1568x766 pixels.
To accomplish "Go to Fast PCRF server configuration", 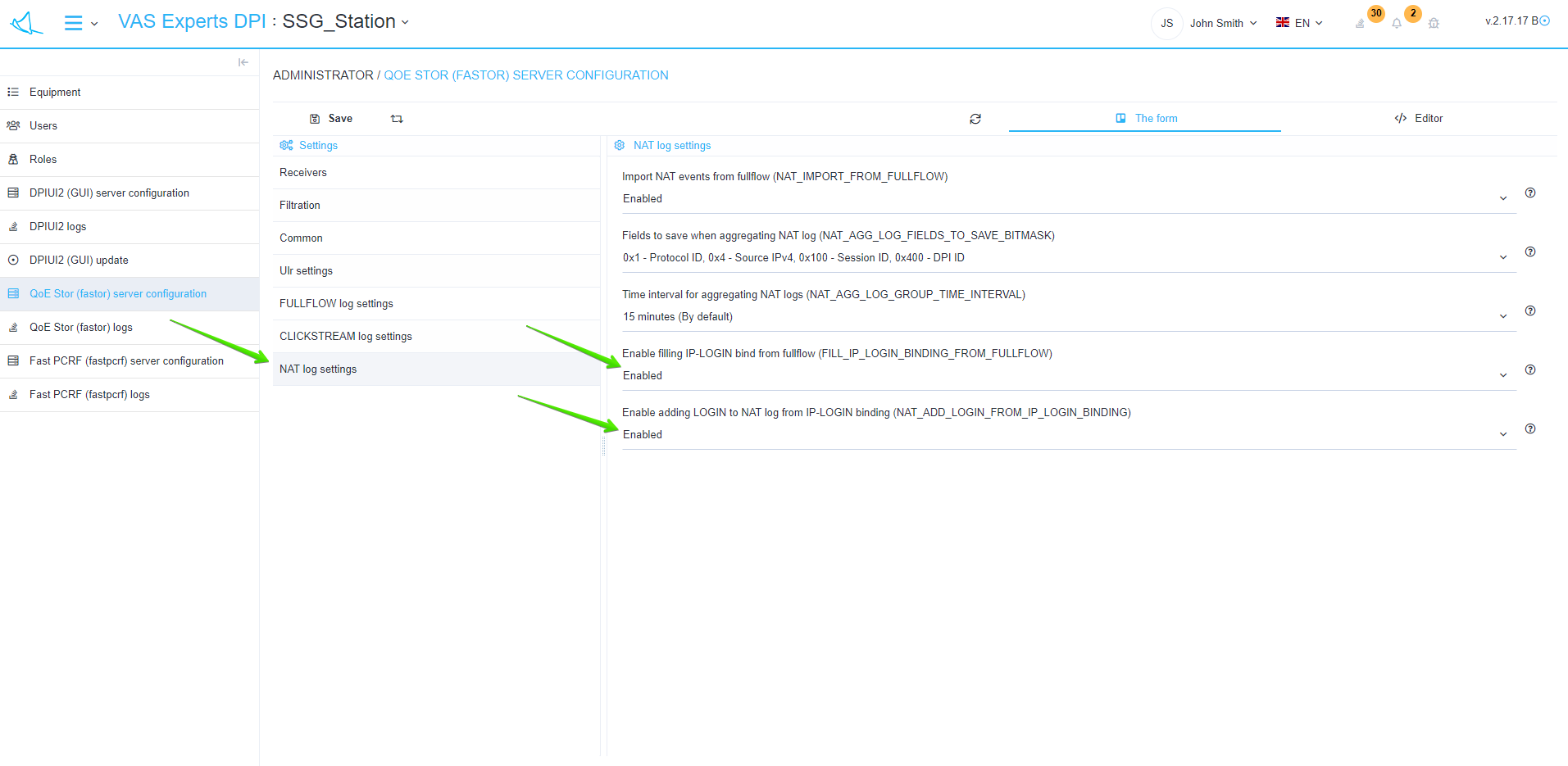I will point(126,361).
